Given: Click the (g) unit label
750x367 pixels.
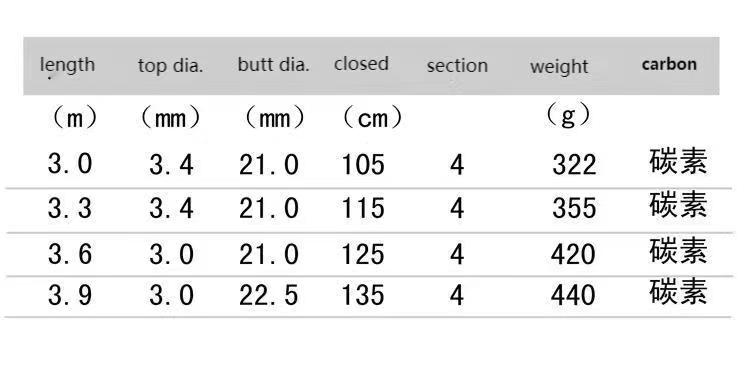Looking at the screenshot, I should tap(568, 115).
